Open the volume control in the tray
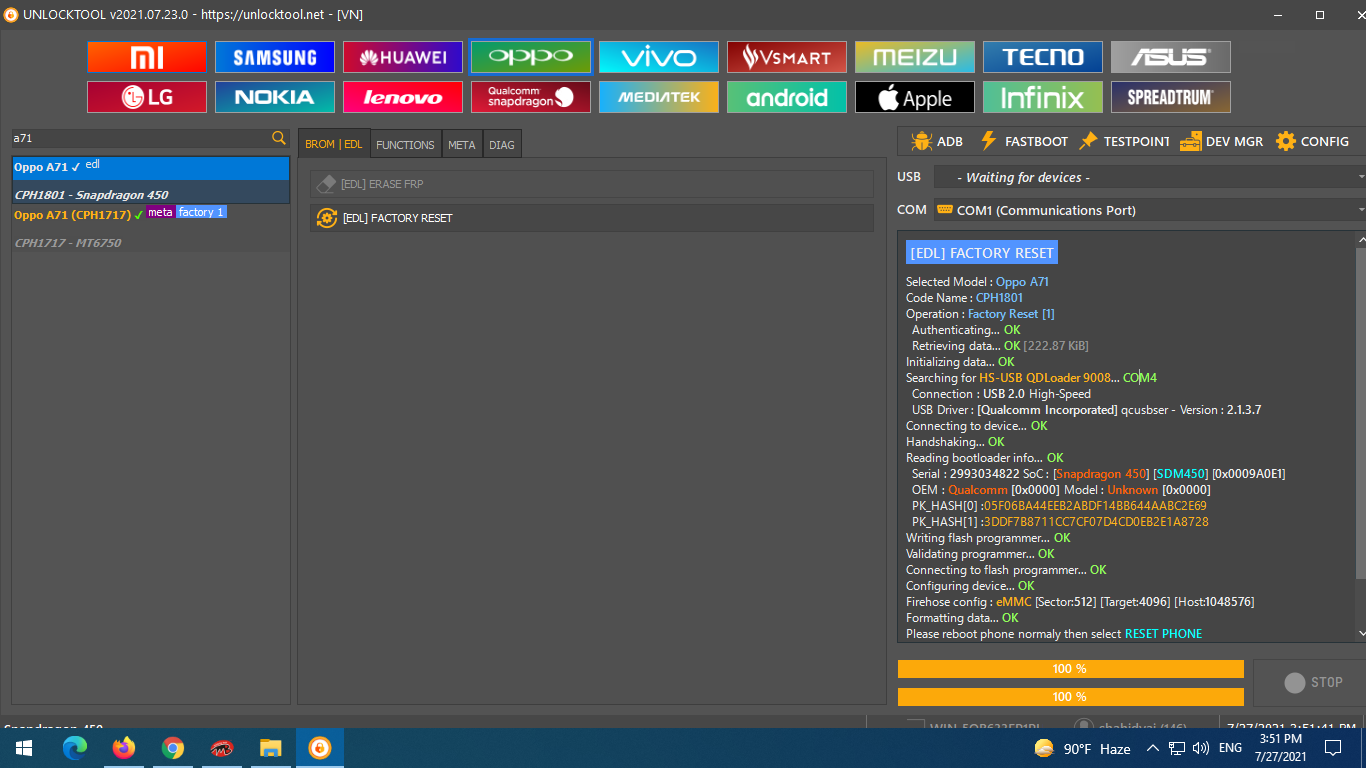This screenshot has height=768, width=1366. pos(1201,748)
